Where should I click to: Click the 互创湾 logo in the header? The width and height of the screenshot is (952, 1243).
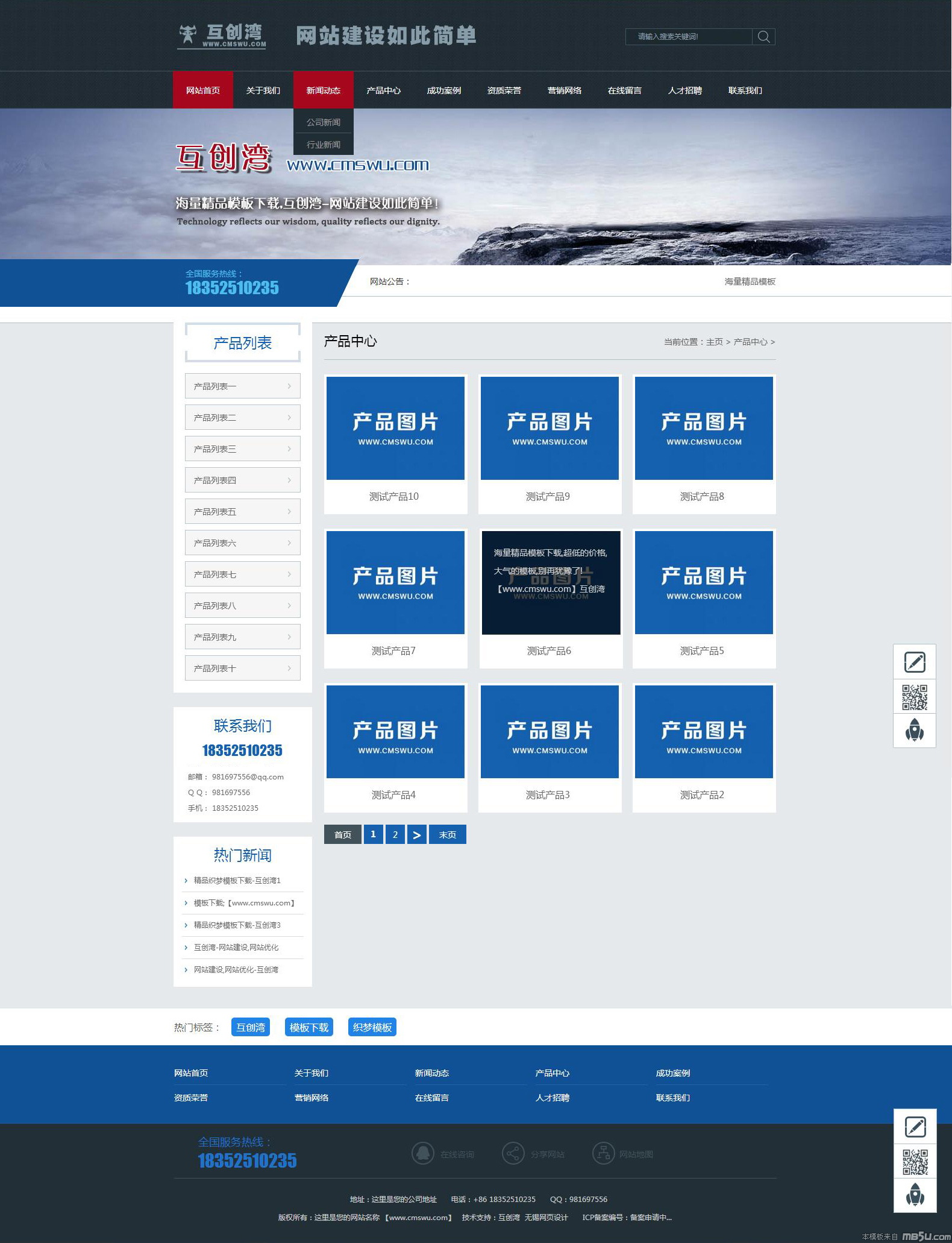pos(222,36)
